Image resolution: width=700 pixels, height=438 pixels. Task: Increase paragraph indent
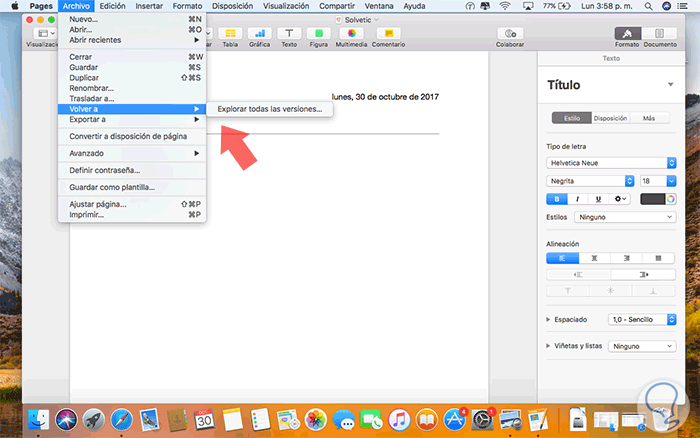click(x=643, y=275)
